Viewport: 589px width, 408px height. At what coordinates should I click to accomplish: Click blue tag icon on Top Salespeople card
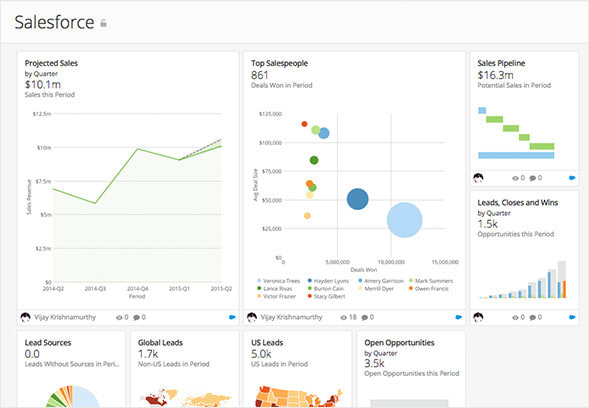pyautogui.click(x=459, y=317)
